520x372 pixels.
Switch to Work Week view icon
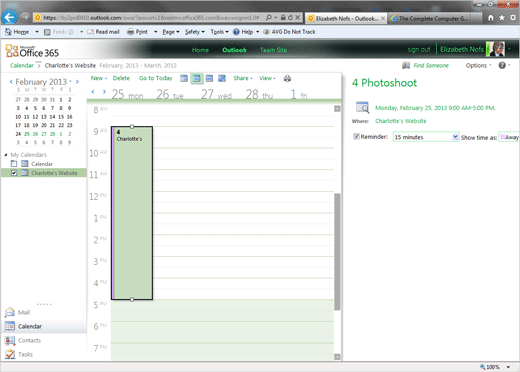(x=197, y=78)
